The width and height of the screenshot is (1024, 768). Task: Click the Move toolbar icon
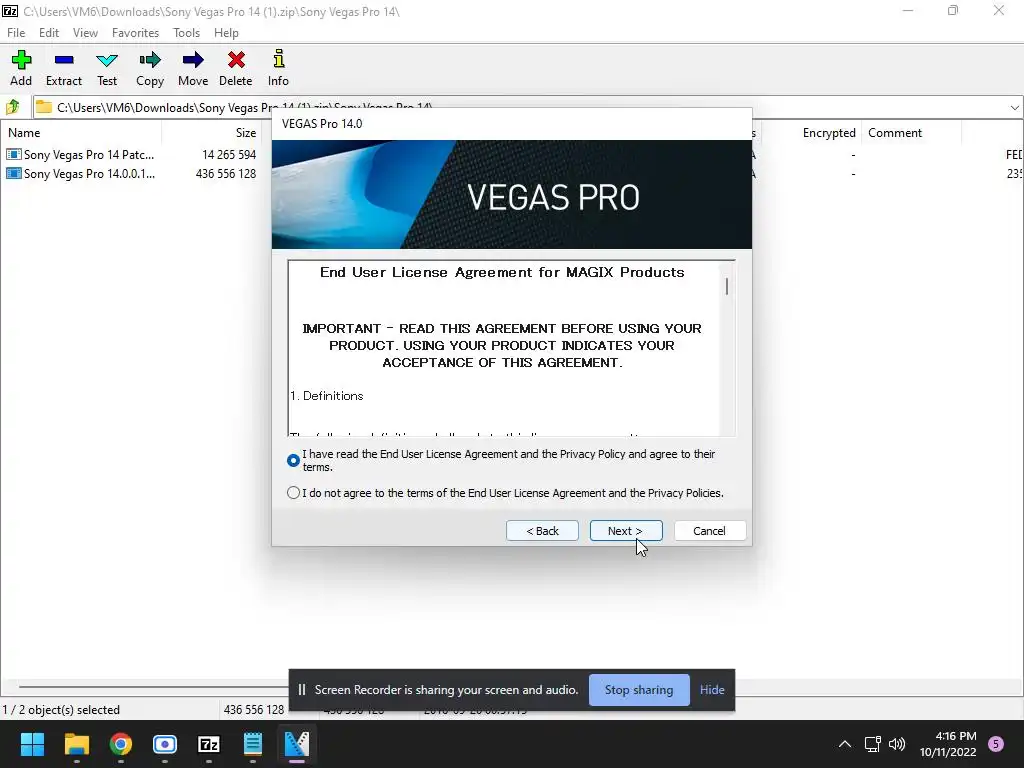[x=193, y=61]
